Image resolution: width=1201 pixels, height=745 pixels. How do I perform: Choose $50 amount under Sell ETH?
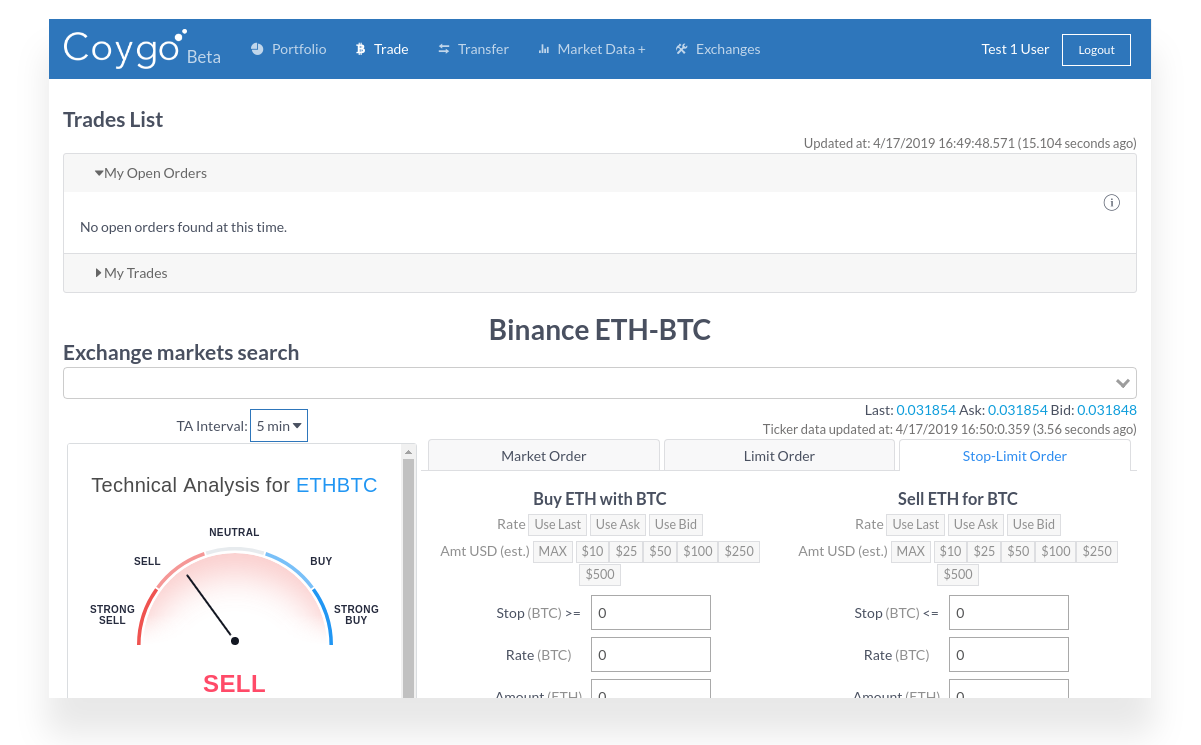click(x=1018, y=551)
